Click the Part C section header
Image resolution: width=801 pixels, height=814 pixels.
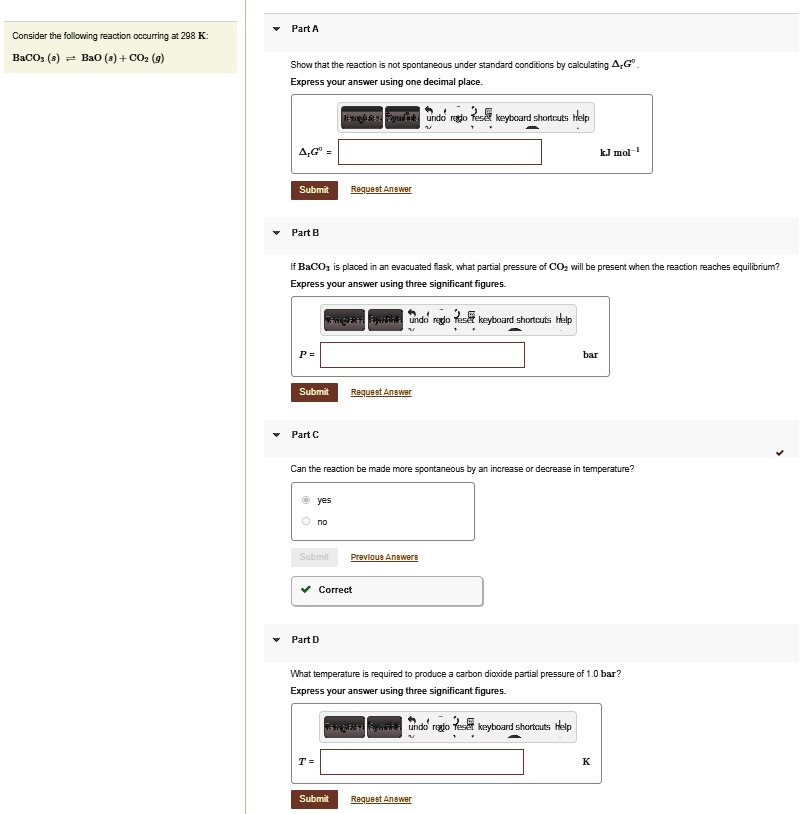pos(305,435)
